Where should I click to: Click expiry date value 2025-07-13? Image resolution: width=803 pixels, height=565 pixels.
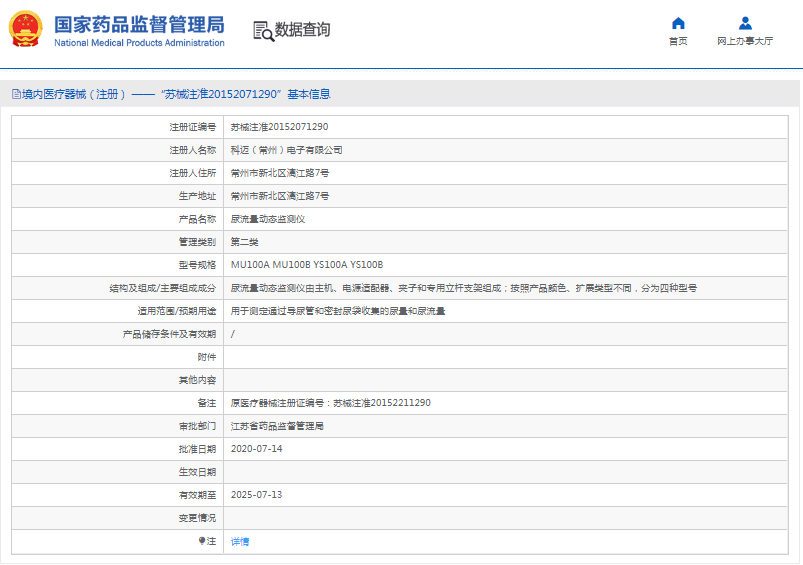[256, 495]
